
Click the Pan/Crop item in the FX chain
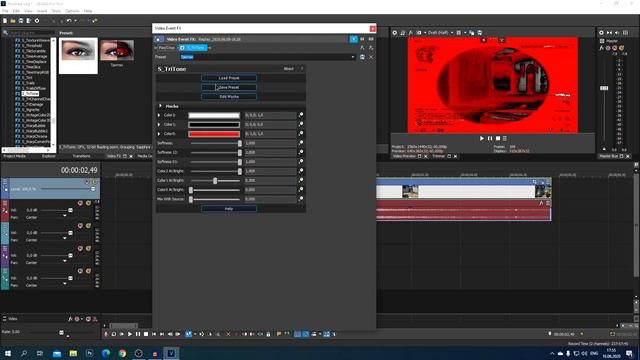click(x=167, y=48)
